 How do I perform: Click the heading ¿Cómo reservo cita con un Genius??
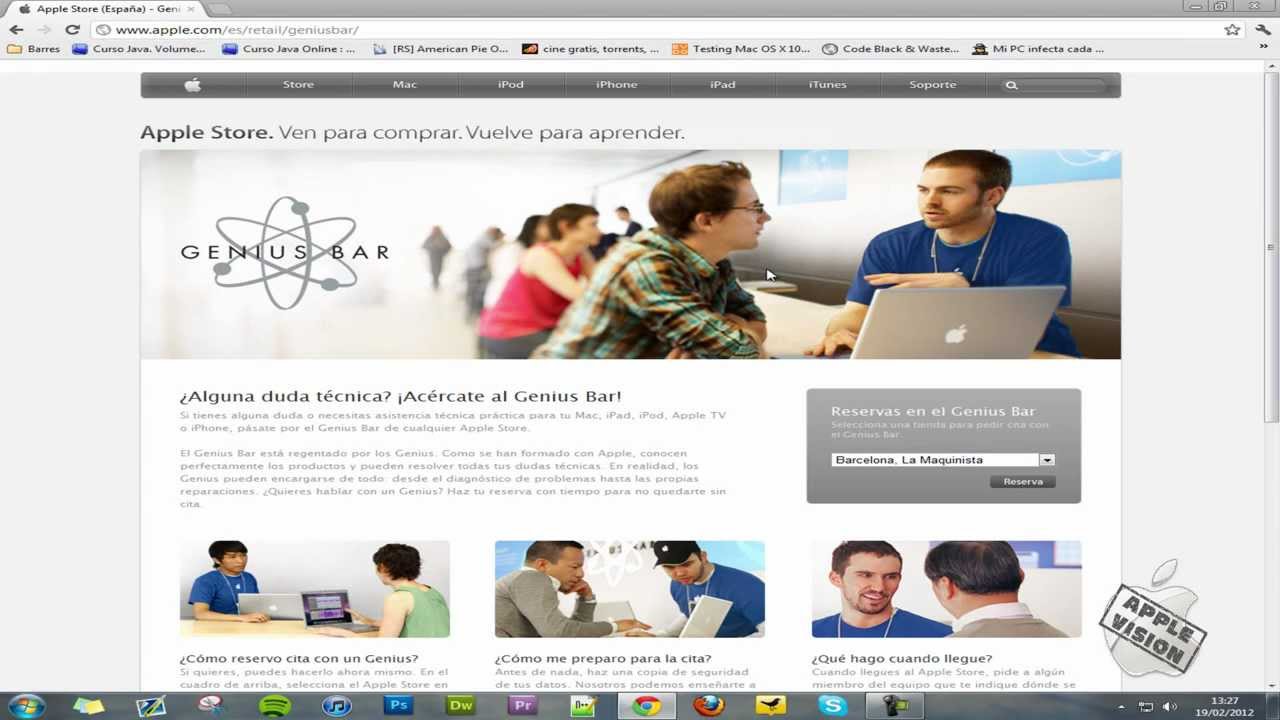pos(299,658)
